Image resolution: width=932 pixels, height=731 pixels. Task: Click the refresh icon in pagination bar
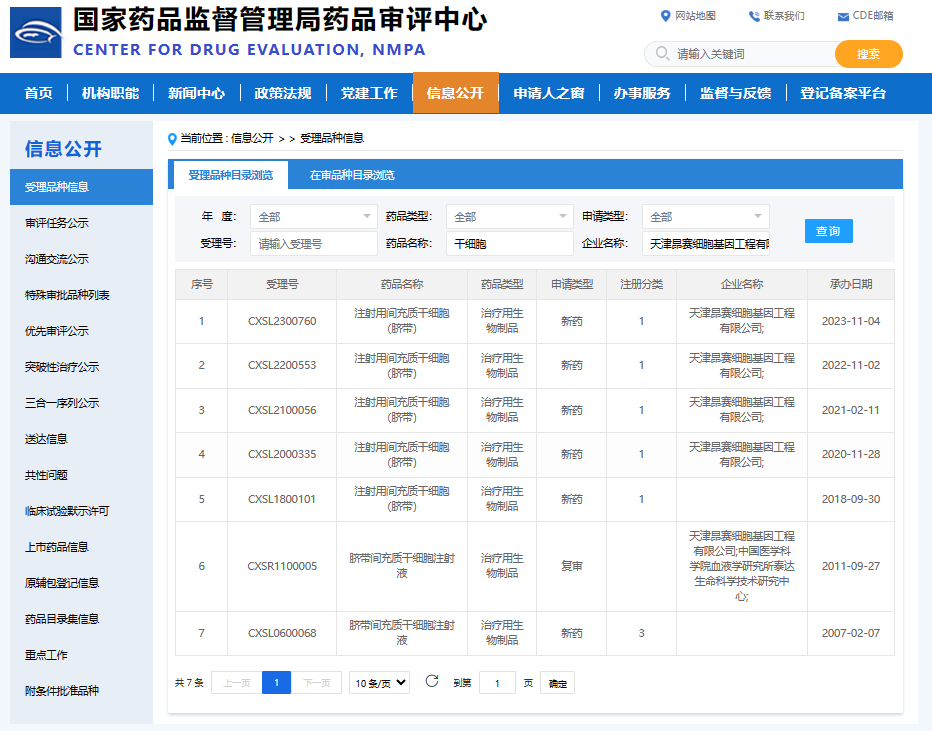432,681
